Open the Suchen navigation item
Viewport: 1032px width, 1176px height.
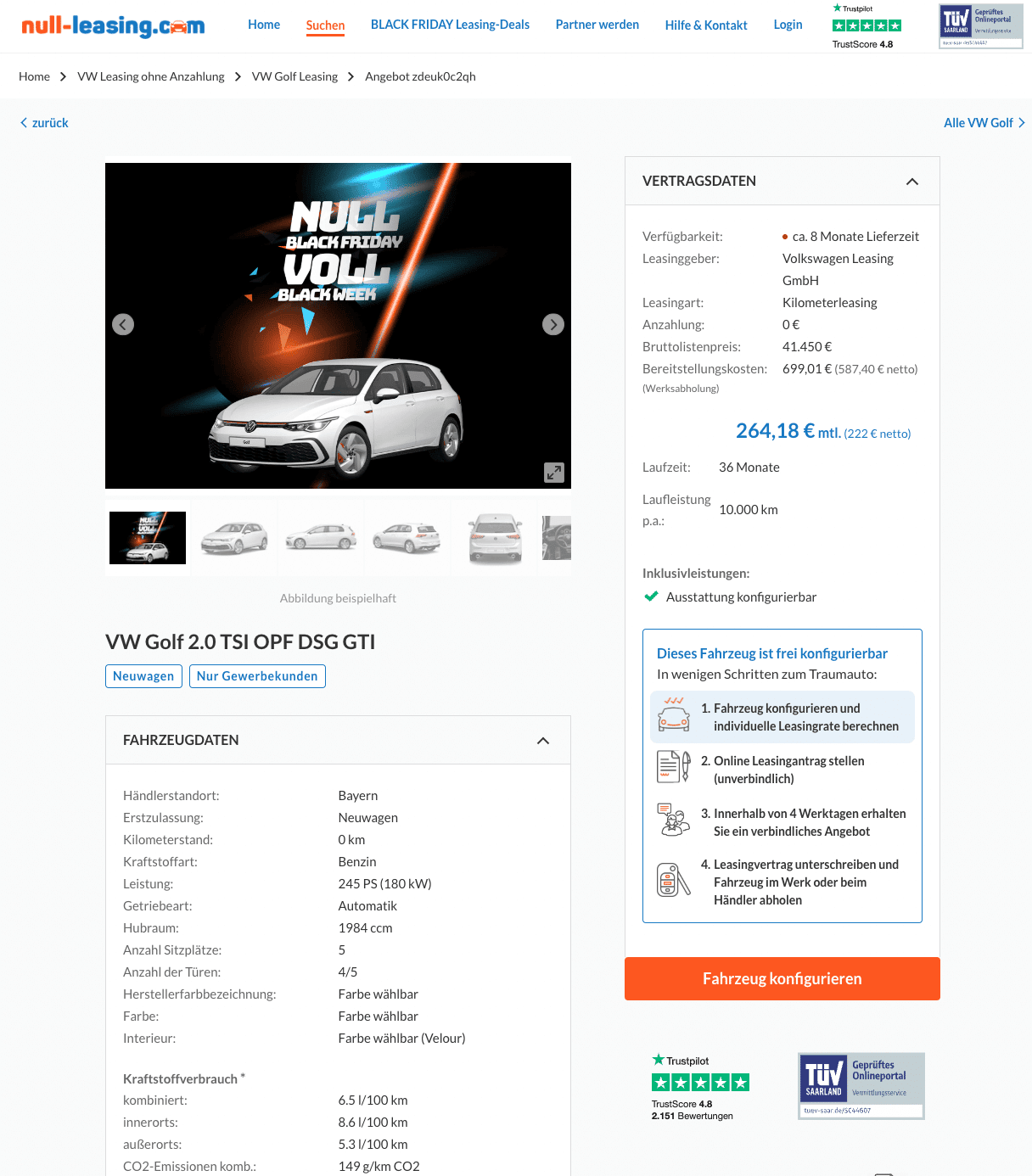[325, 25]
